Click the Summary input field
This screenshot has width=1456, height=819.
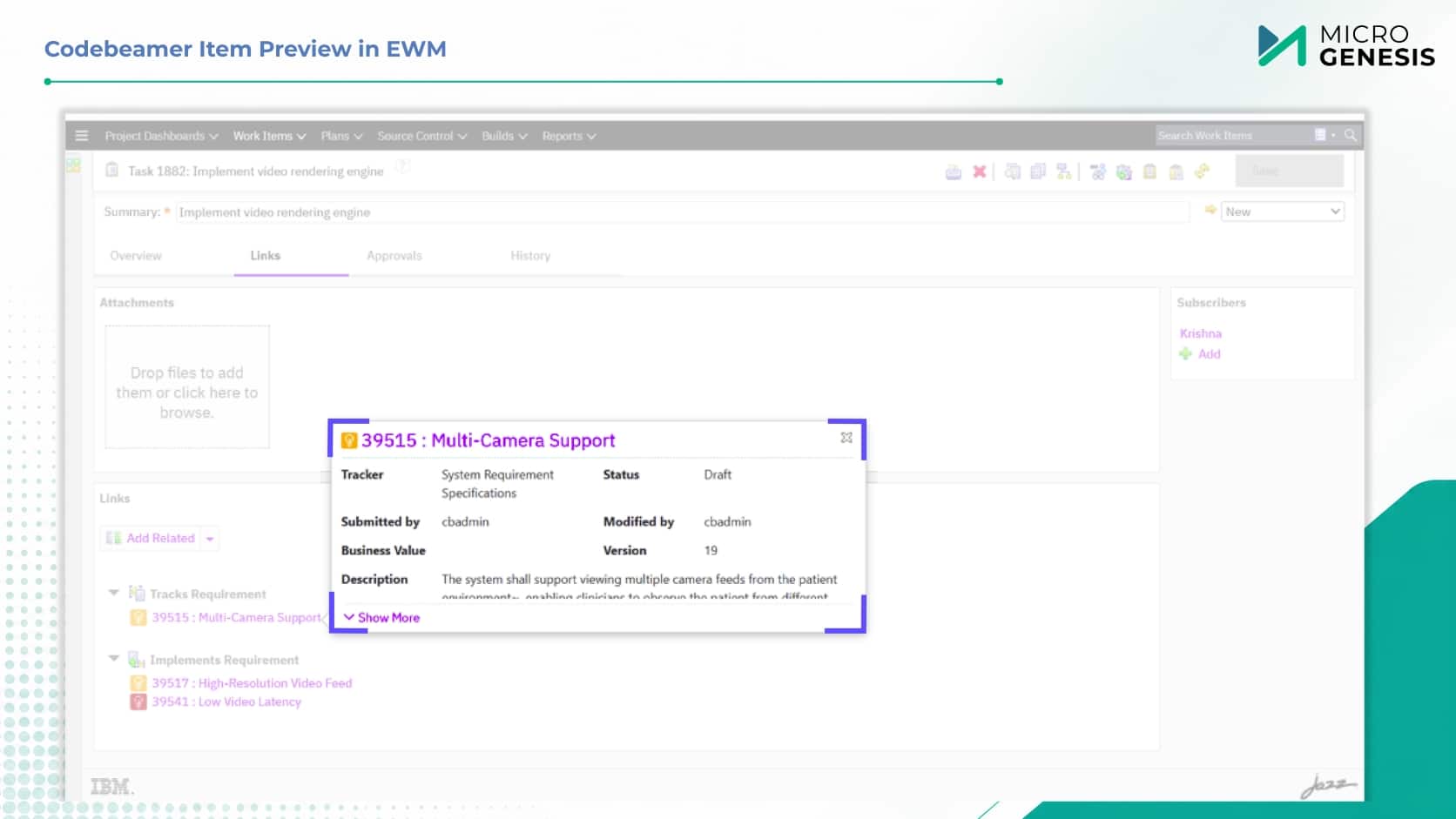click(682, 212)
